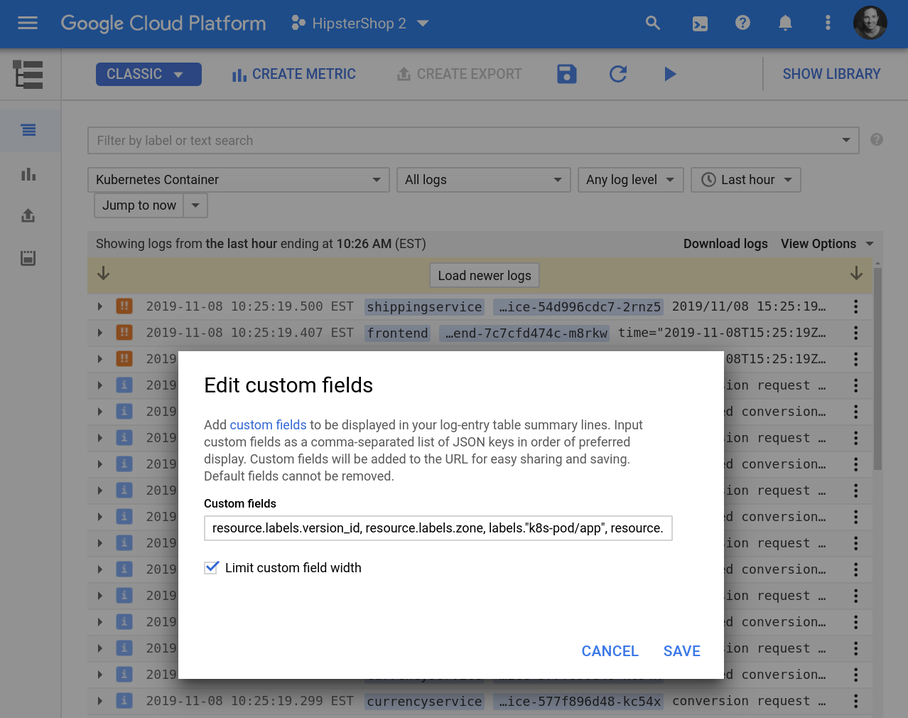This screenshot has width=908, height=718.
Task: Click the left down-arrow in newer logs bar
Action: tap(104, 273)
